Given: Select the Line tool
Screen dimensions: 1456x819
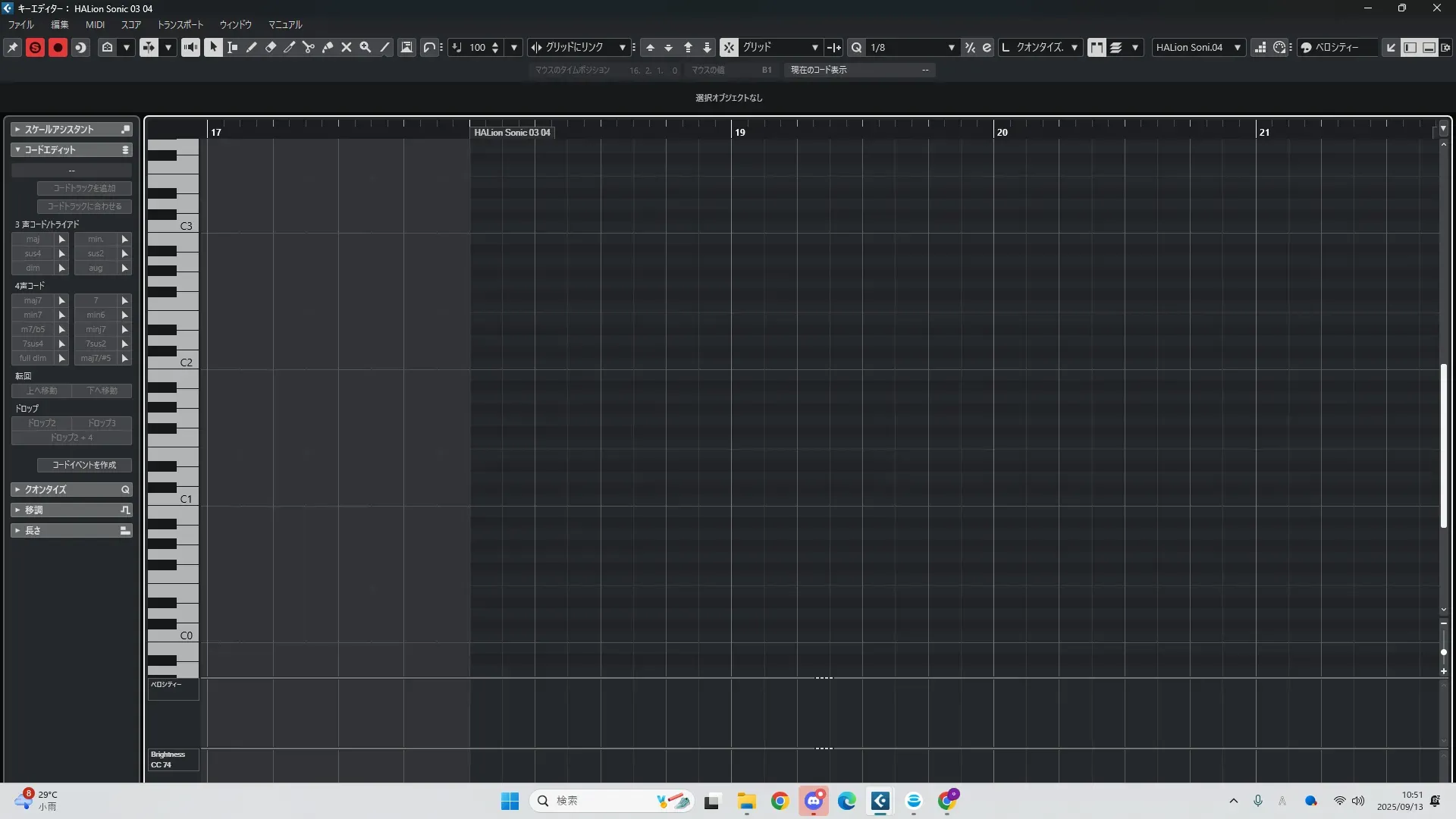Looking at the screenshot, I should [x=384, y=47].
